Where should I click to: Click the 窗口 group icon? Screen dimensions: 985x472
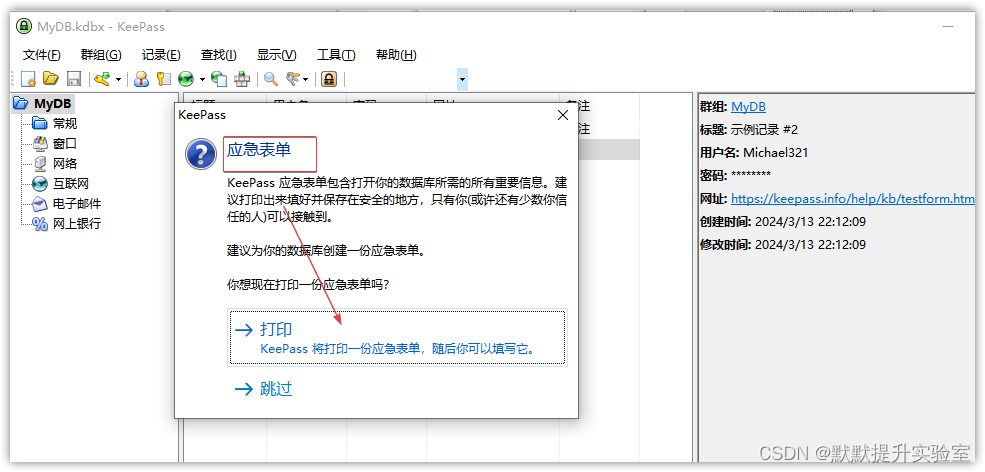40,143
